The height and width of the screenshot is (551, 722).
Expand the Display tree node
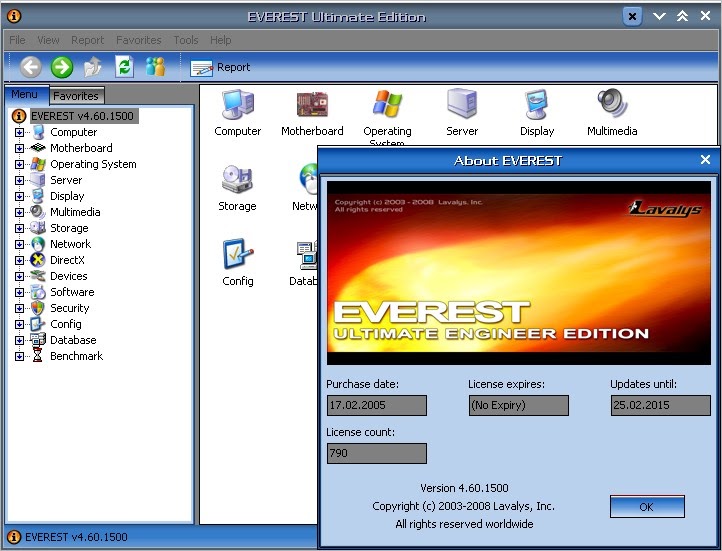click(x=19, y=197)
